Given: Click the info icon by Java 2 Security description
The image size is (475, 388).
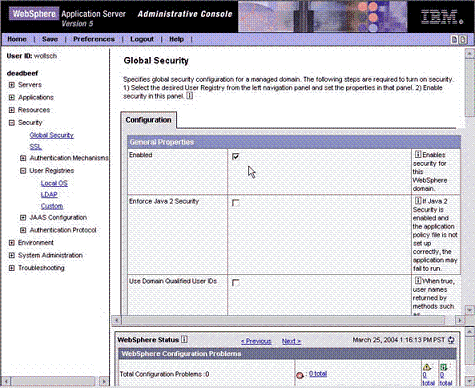Looking at the screenshot, I should pos(418,201).
